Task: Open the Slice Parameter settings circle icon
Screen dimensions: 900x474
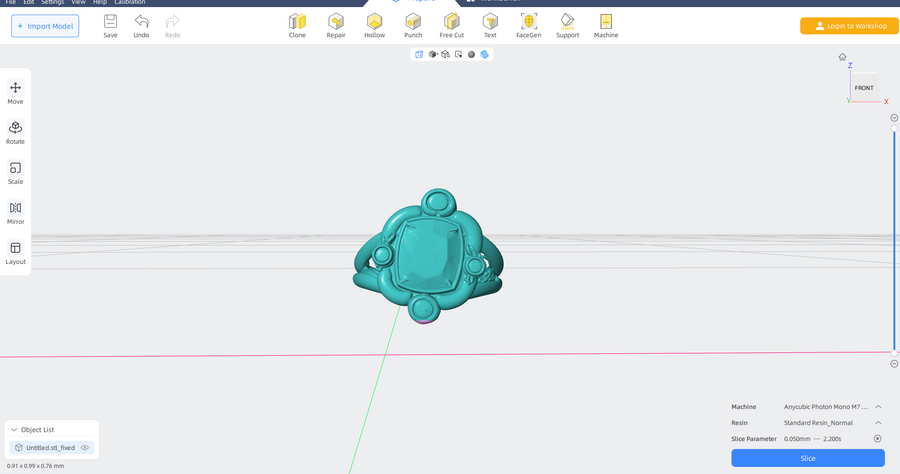Action: click(x=878, y=438)
